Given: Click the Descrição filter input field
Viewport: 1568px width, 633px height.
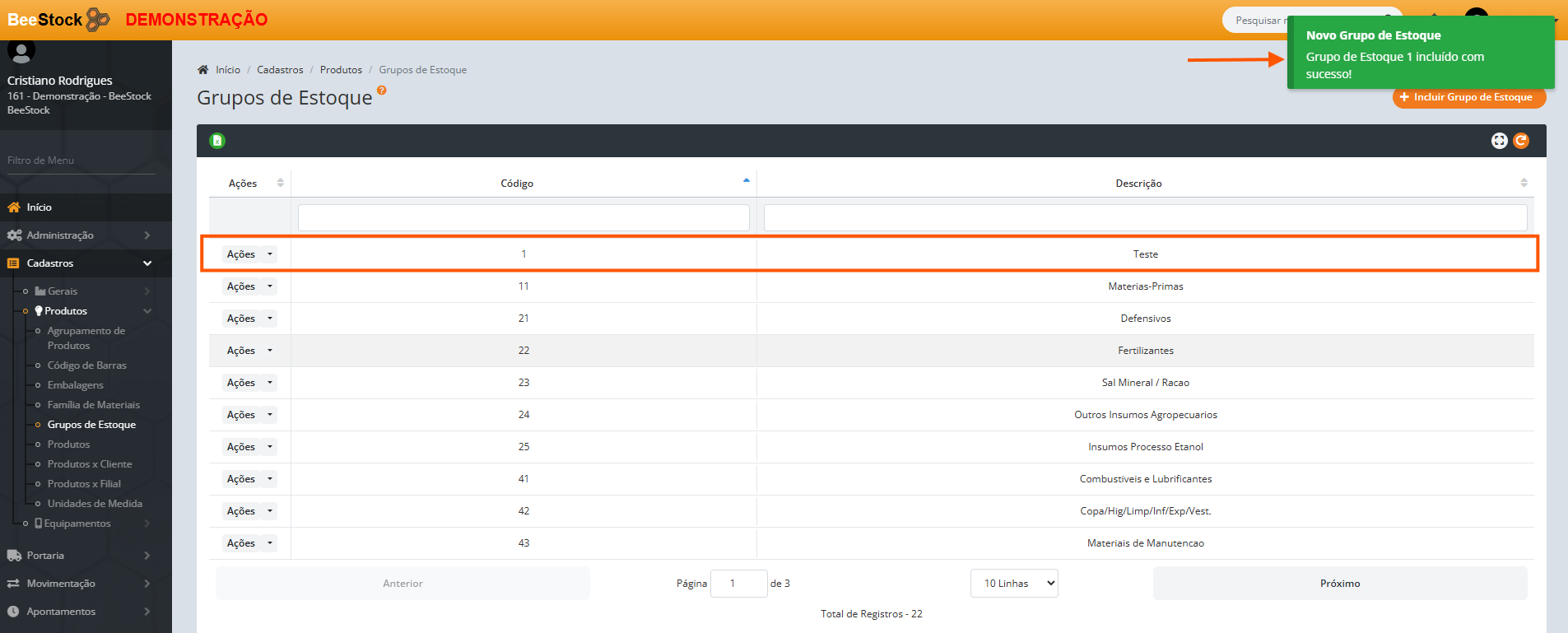Looking at the screenshot, I should (1145, 218).
